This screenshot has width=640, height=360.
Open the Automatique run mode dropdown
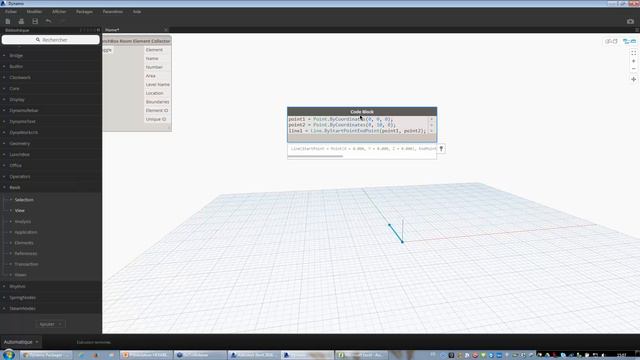pyautogui.click(x=21, y=342)
